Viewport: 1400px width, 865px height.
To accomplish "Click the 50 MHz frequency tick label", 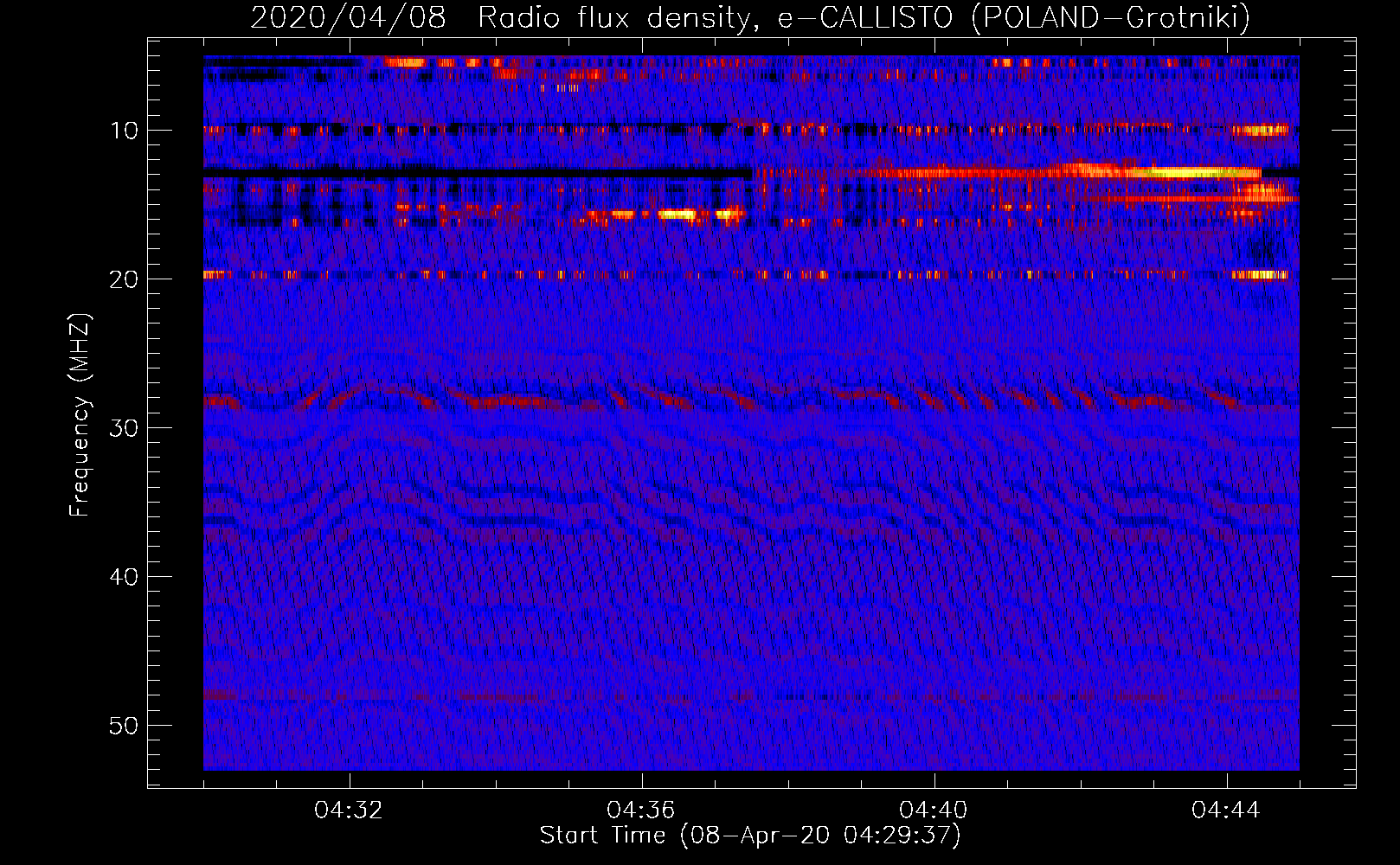I will [x=125, y=726].
